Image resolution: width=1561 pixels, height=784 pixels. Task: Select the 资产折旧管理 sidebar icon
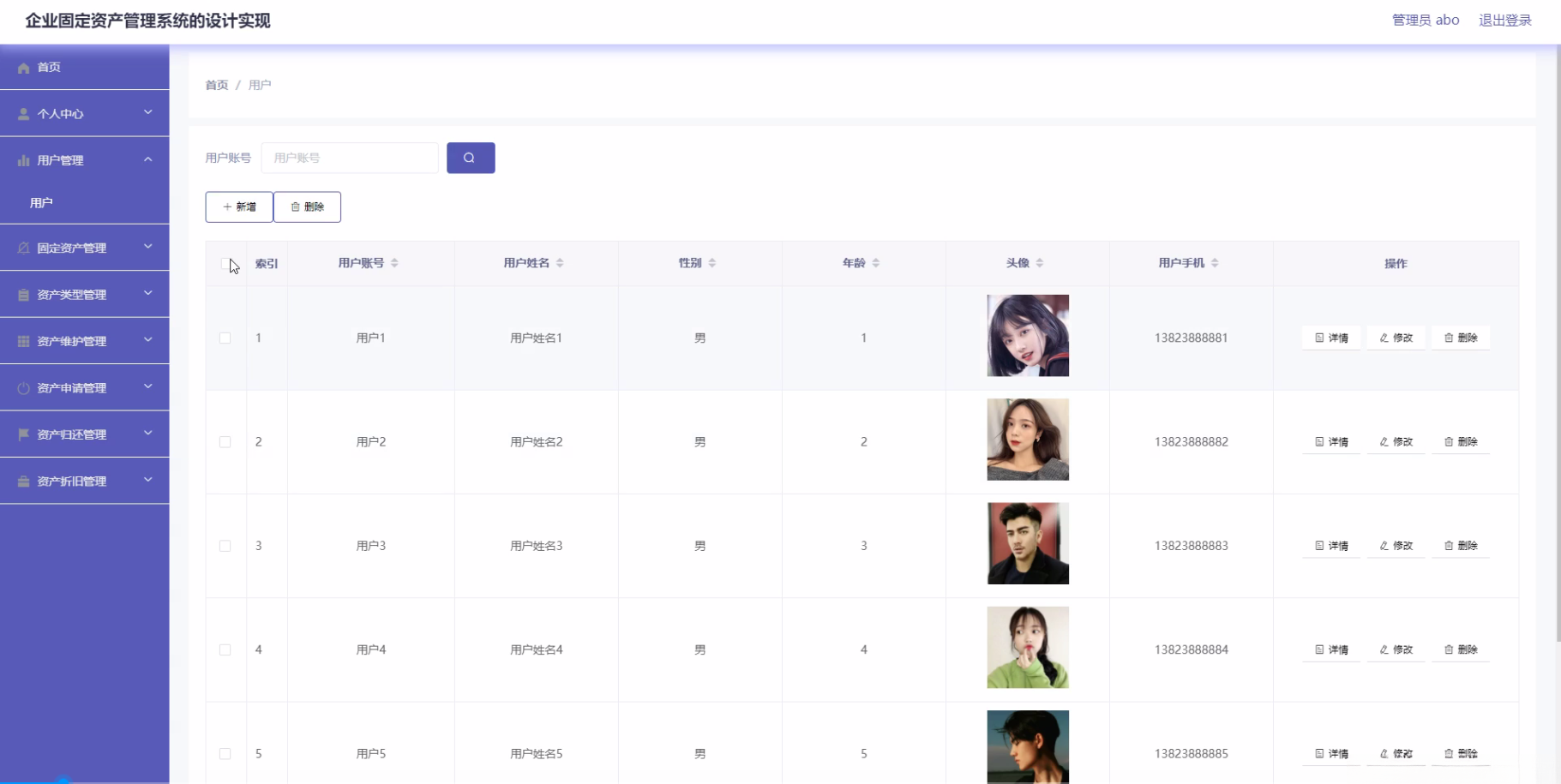[x=21, y=481]
